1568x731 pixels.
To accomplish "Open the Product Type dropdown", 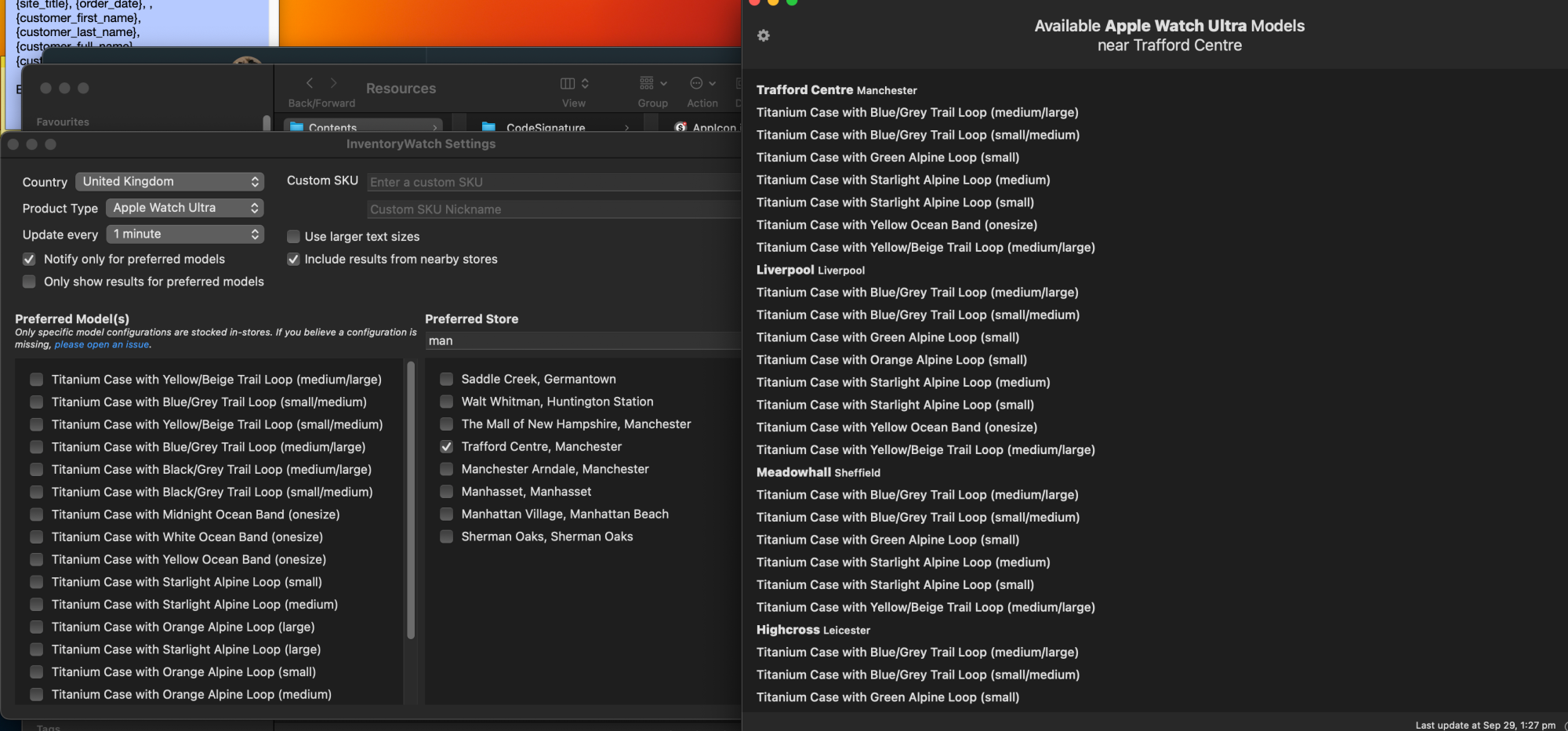I will (x=185, y=208).
